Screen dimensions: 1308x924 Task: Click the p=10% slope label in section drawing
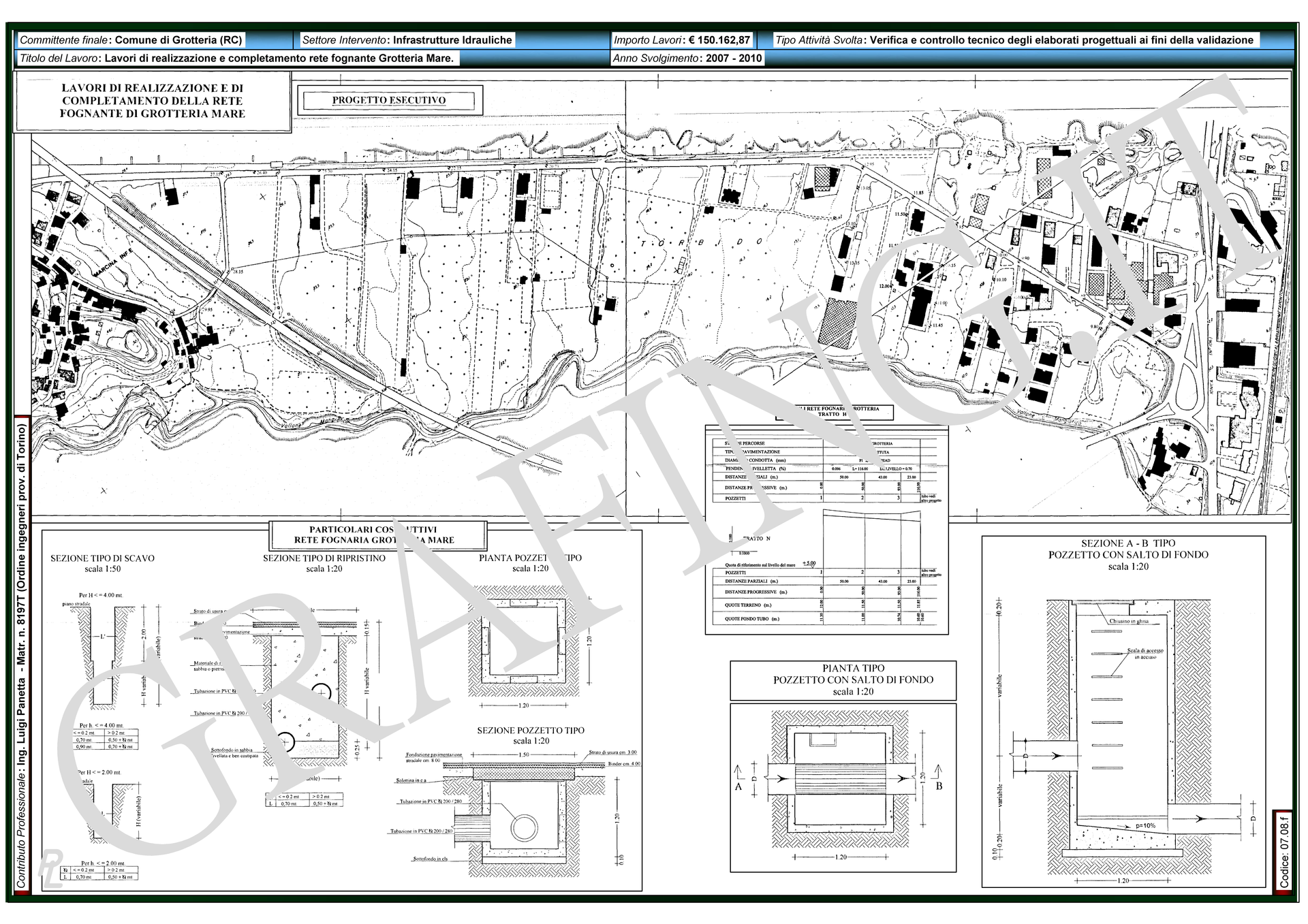1145,825
